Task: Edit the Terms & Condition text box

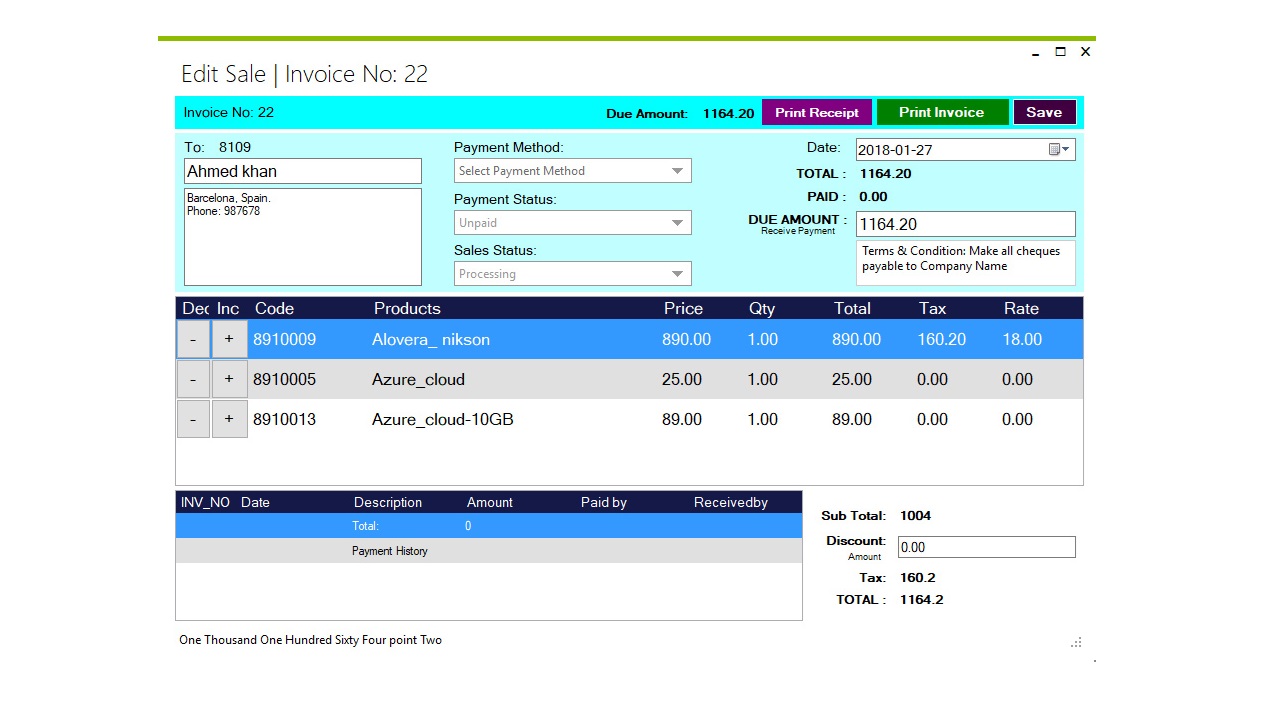Action: 965,262
